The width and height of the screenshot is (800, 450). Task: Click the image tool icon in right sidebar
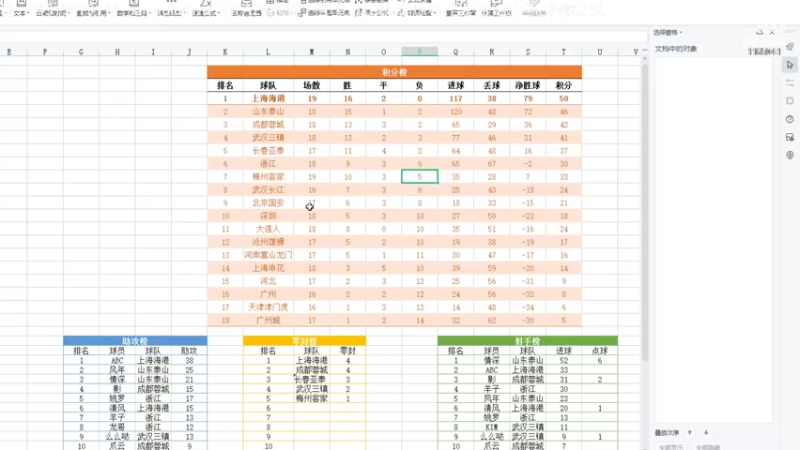[790, 137]
